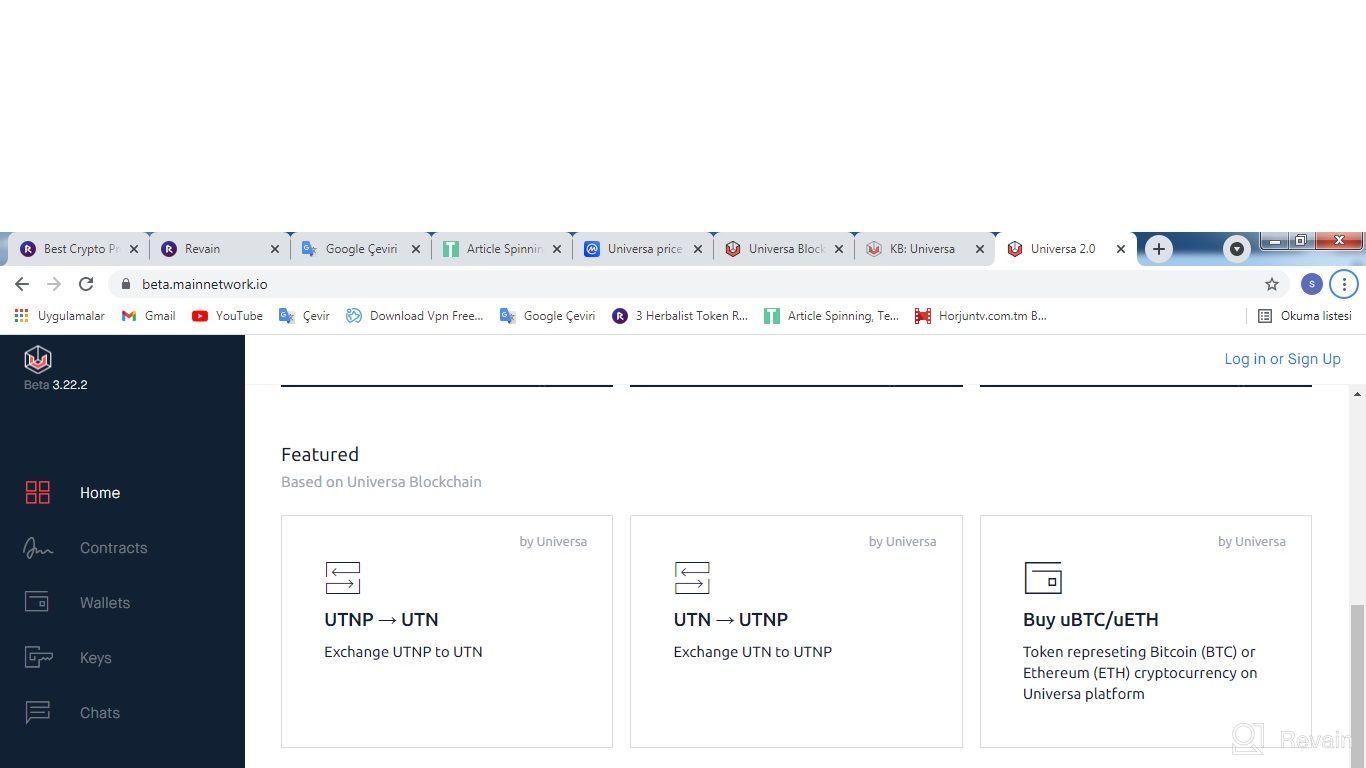Viewport: 1366px width, 768px height.
Task: Open tab search dropdown arrow
Action: tap(1237, 249)
